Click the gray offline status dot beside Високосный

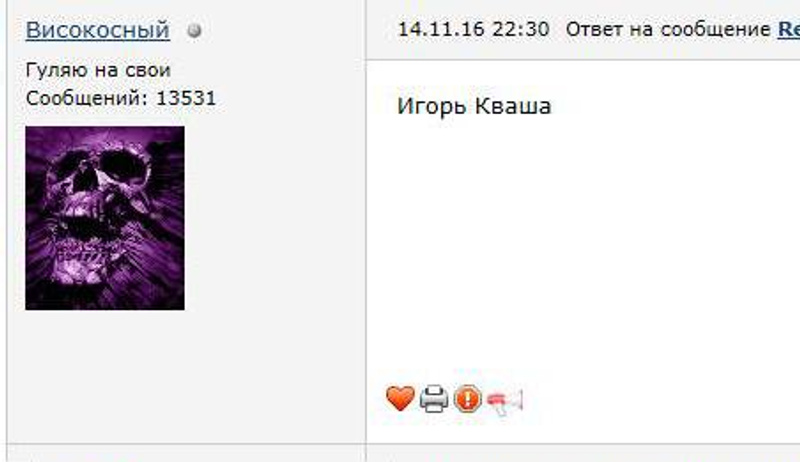(x=194, y=31)
